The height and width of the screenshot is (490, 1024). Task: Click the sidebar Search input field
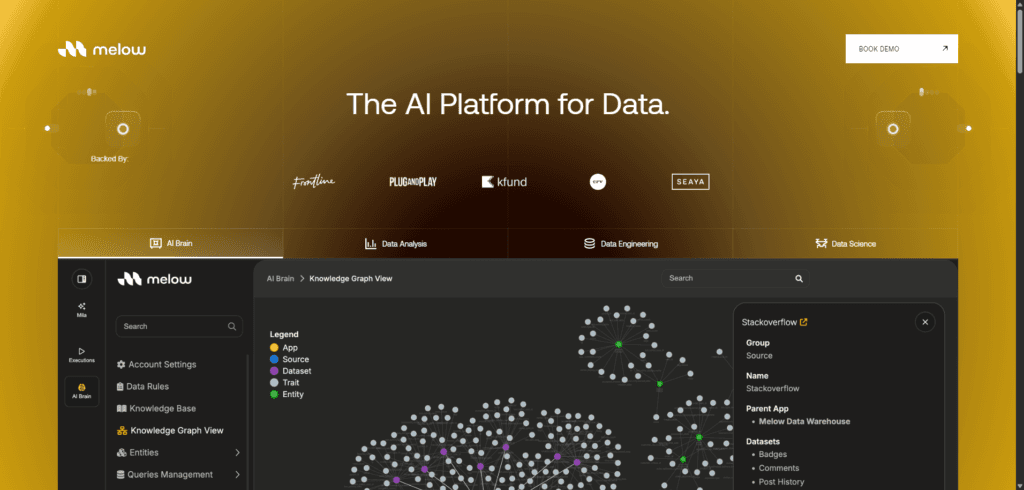[170, 326]
